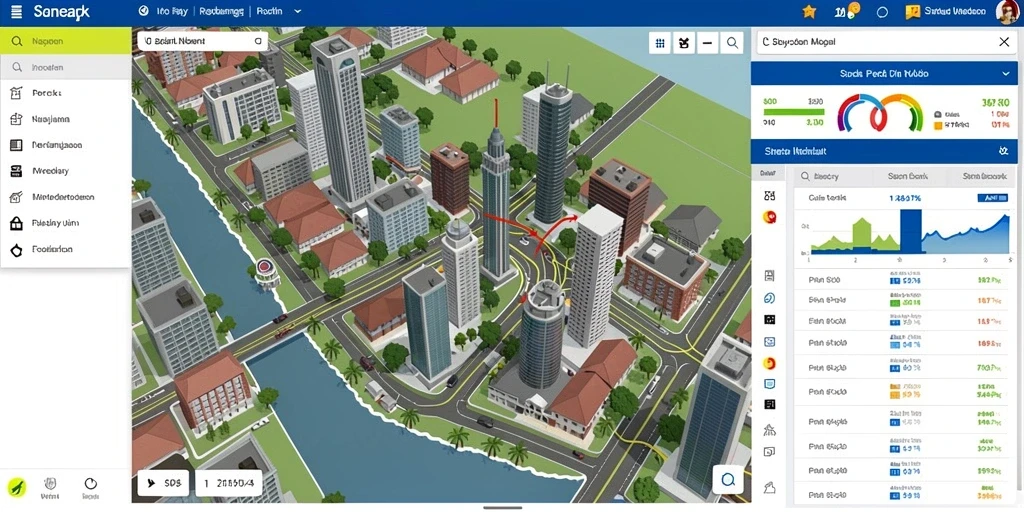
Task: Select the grid view icon above map
Action: pyautogui.click(x=660, y=44)
